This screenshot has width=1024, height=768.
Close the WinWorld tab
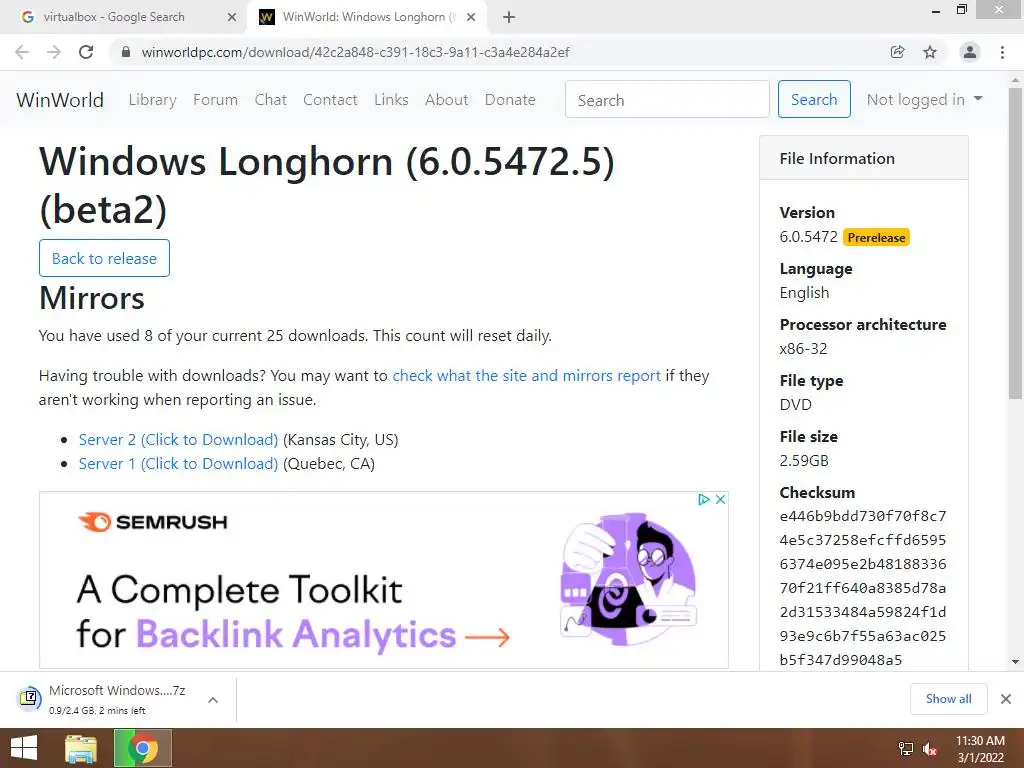click(x=471, y=17)
